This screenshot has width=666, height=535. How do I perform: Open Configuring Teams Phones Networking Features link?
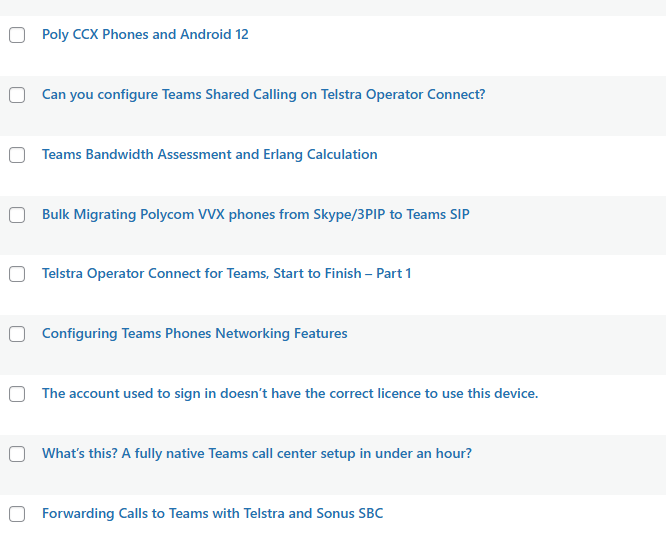194,333
